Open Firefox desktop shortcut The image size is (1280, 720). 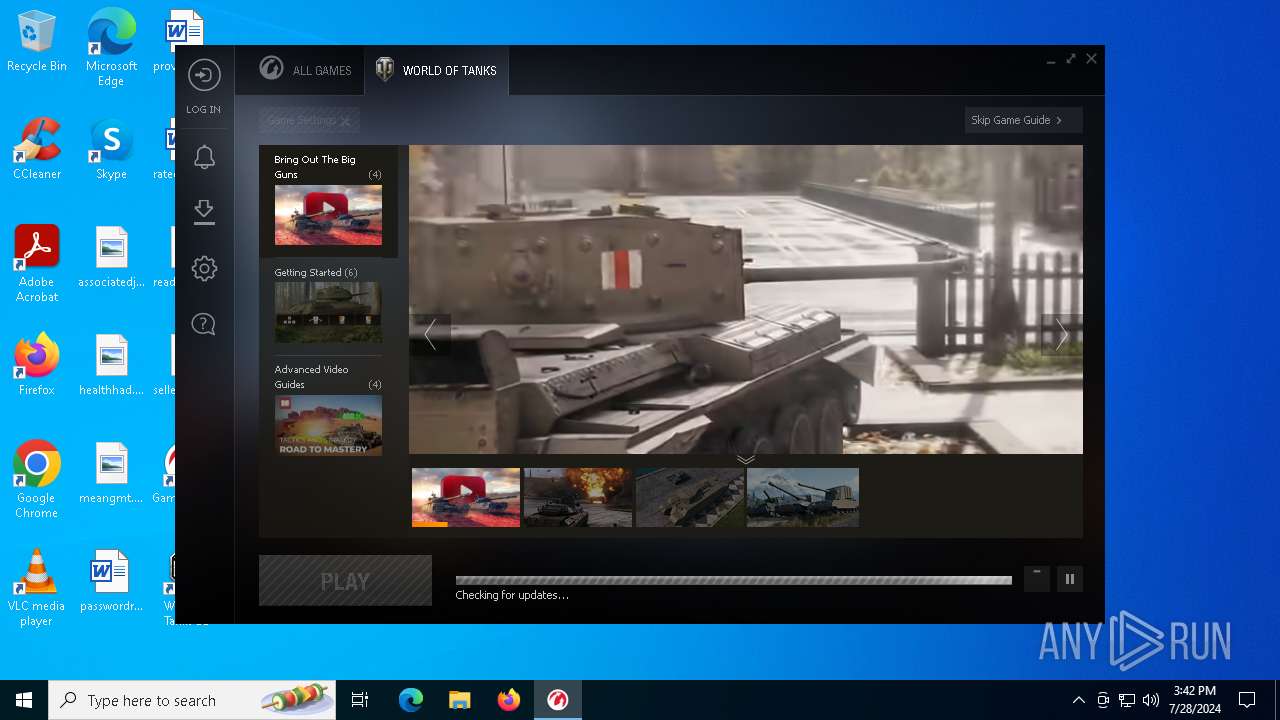(x=37, y=366)
